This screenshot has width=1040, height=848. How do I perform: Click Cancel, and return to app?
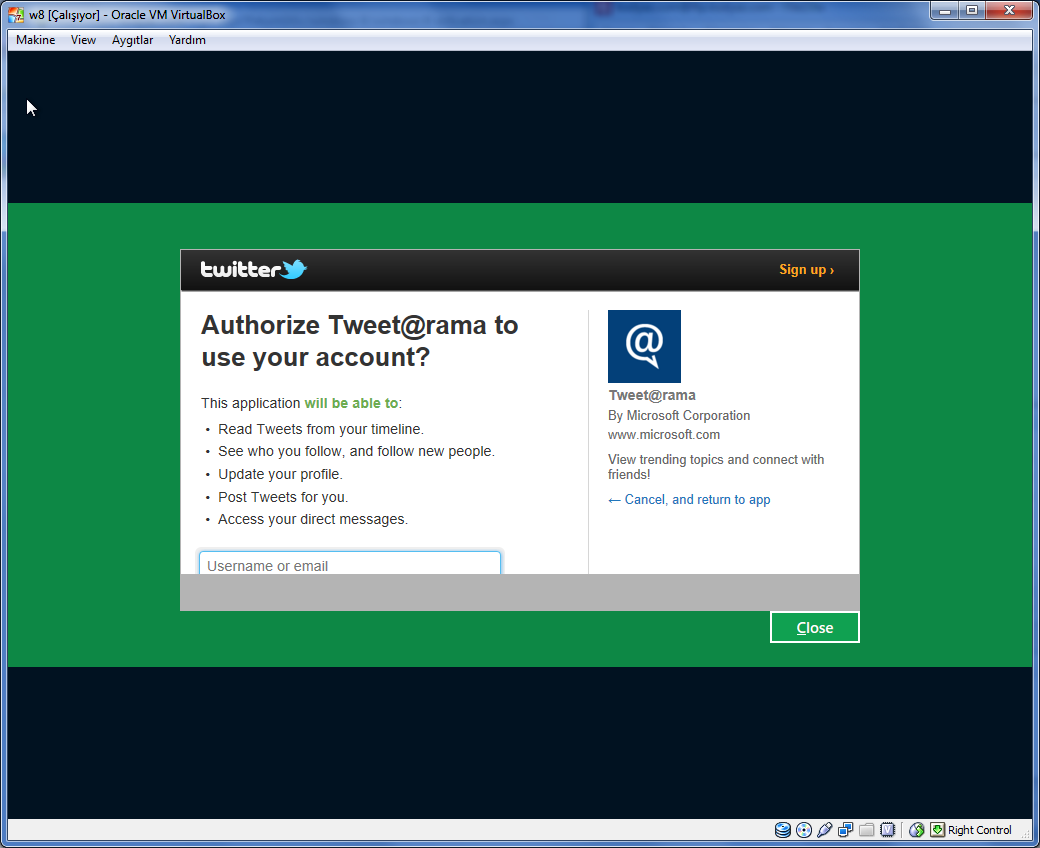pos(689,499)
